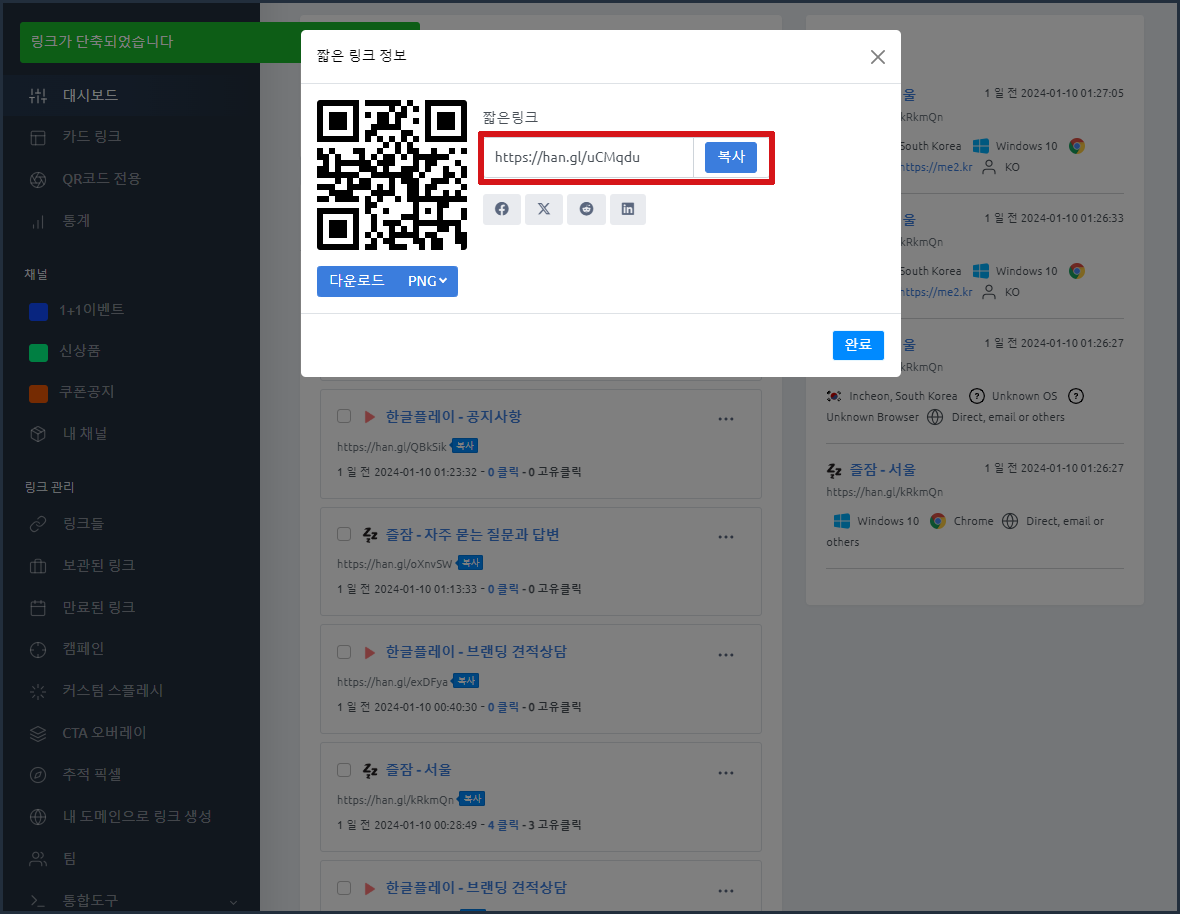Open options menu for 즐잠 - 자주 묻는 질문과 답변

[725, 537]
